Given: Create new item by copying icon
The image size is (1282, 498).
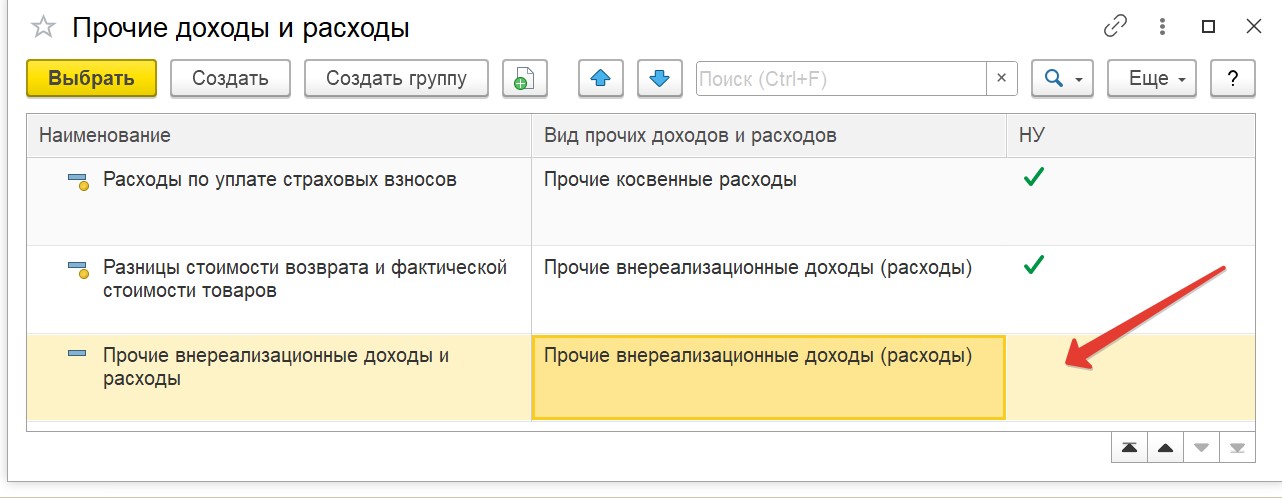Looking at the screenshot, I should pyautogui.click(x=525, y=78).
